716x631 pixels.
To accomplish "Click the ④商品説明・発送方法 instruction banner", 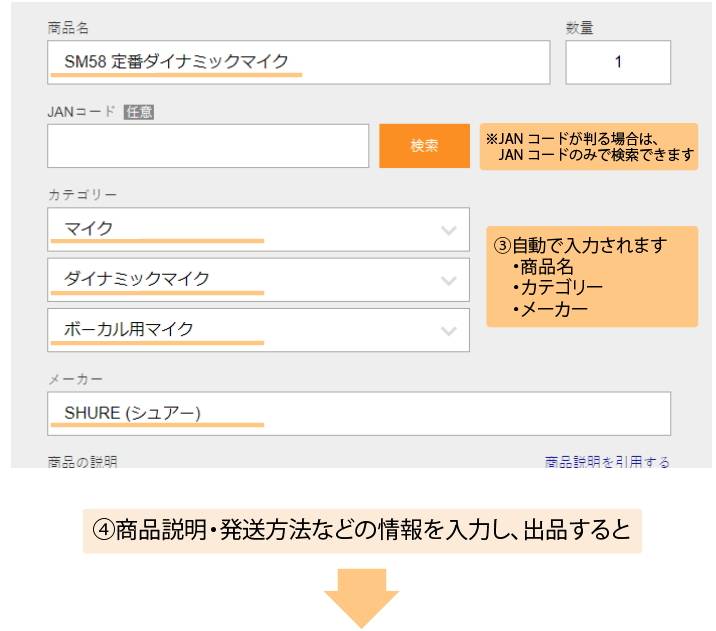I will point(357,530).
